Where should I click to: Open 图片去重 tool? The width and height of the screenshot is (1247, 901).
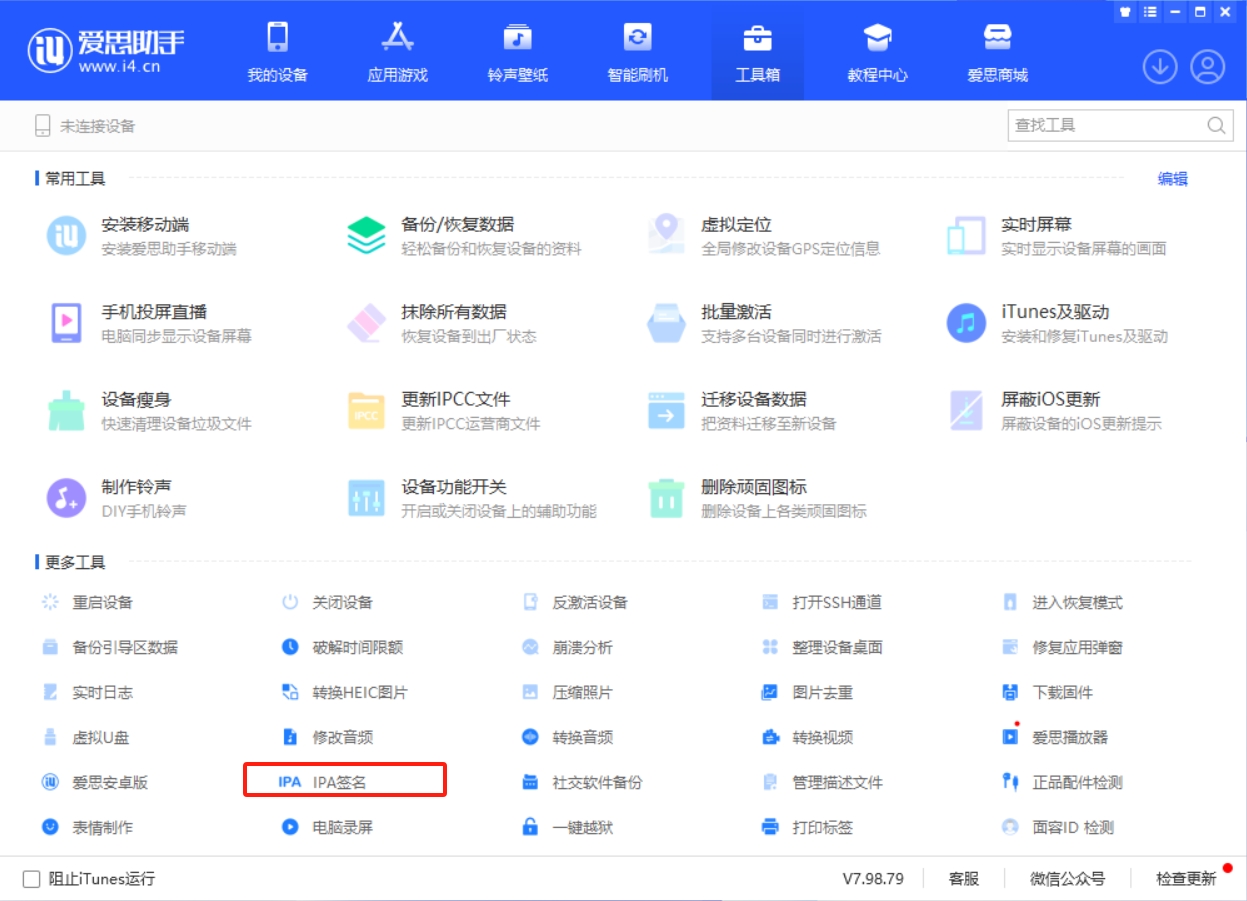(x=807, y=693)
